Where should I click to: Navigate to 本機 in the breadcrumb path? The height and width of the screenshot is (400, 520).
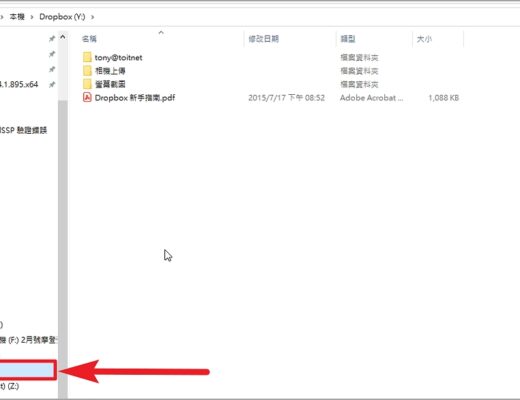point(17,17)
